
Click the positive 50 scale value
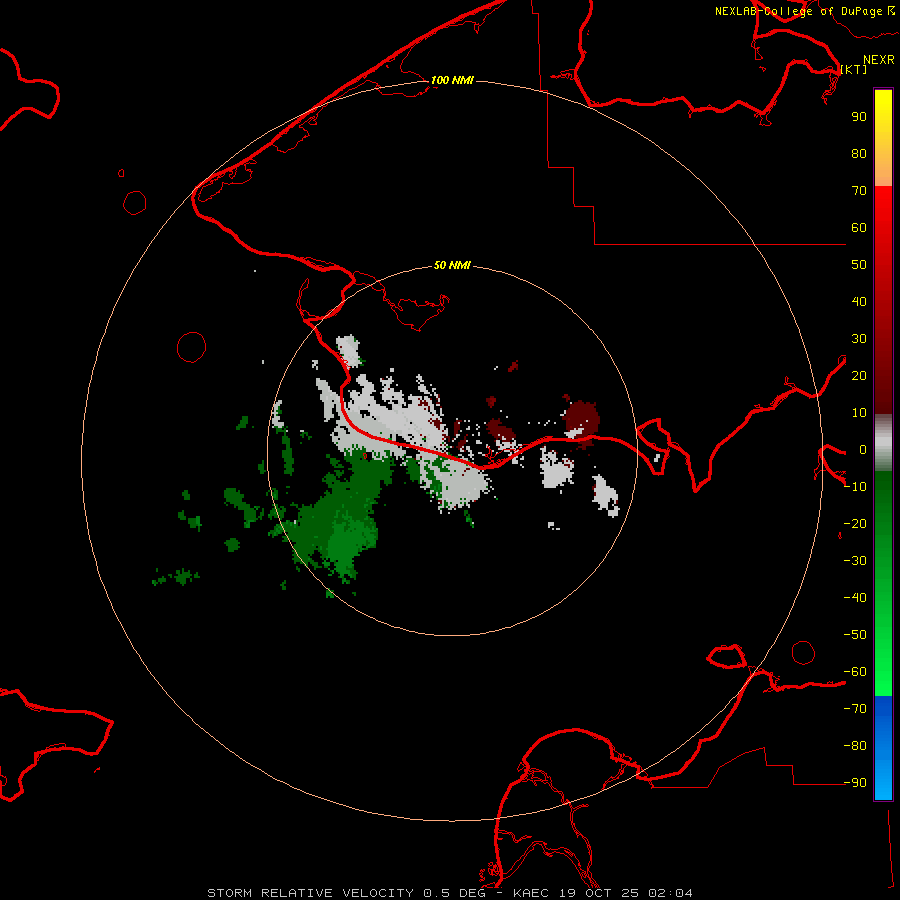tap(859, 265)
